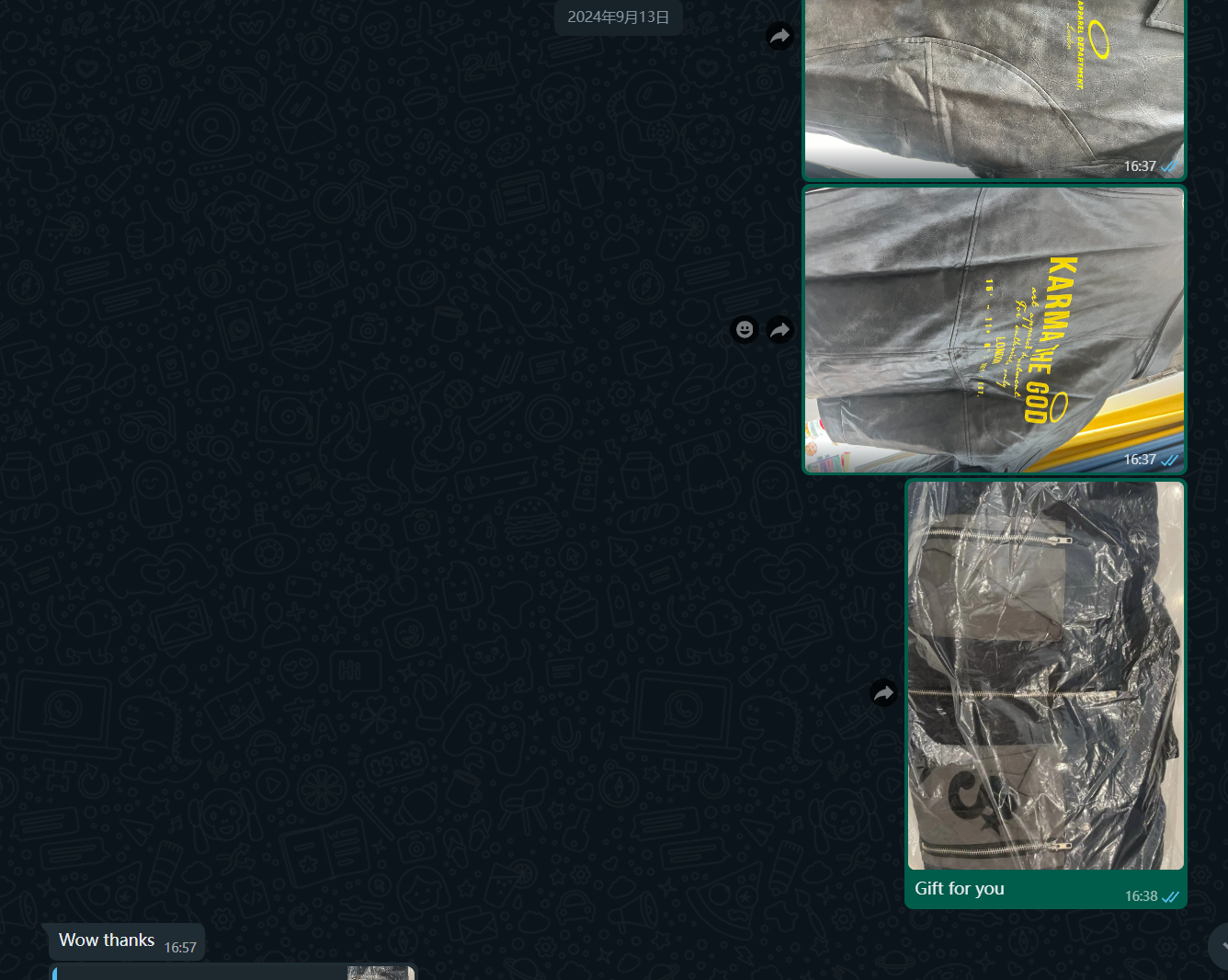Forward the KARMA THE GOD photo
The height and width of the screenshot is (980, 1228).
coord(780,329)
